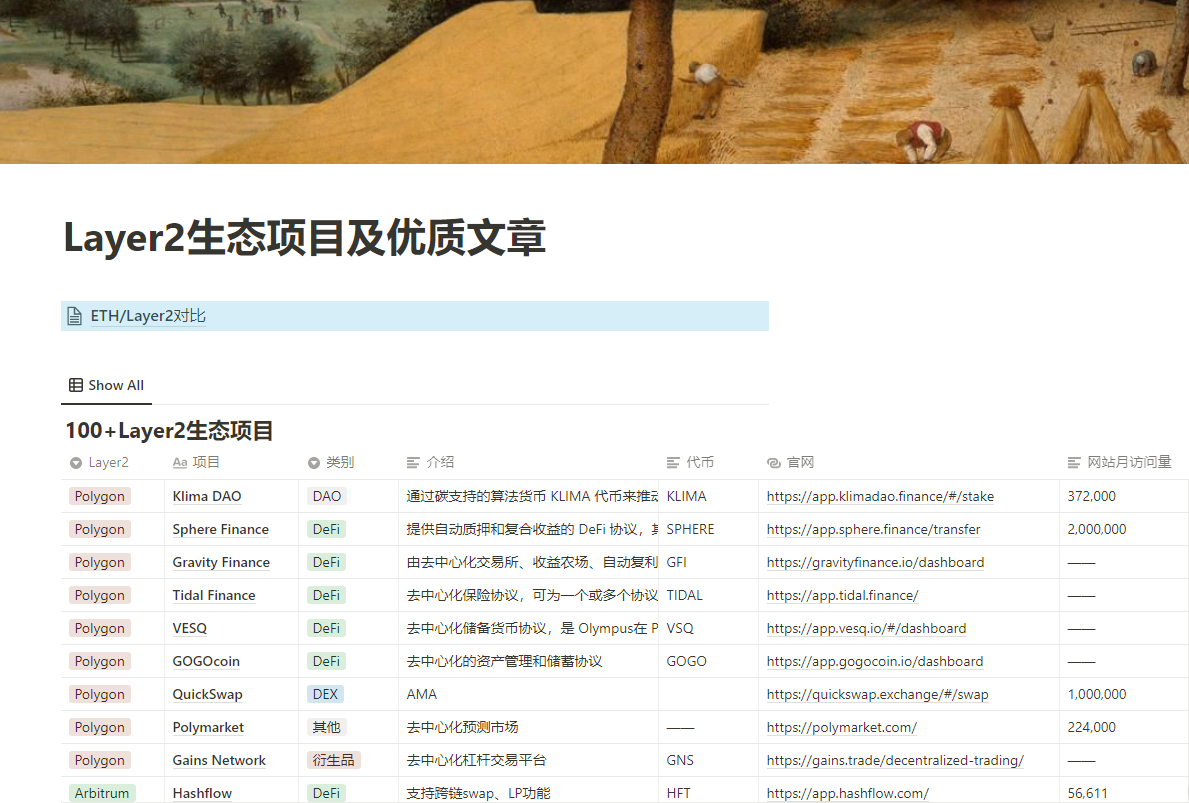Click the 网站月访问量 column text icon
The height and width of the screenshot is (803, 1189).
tap(1074, 463)
